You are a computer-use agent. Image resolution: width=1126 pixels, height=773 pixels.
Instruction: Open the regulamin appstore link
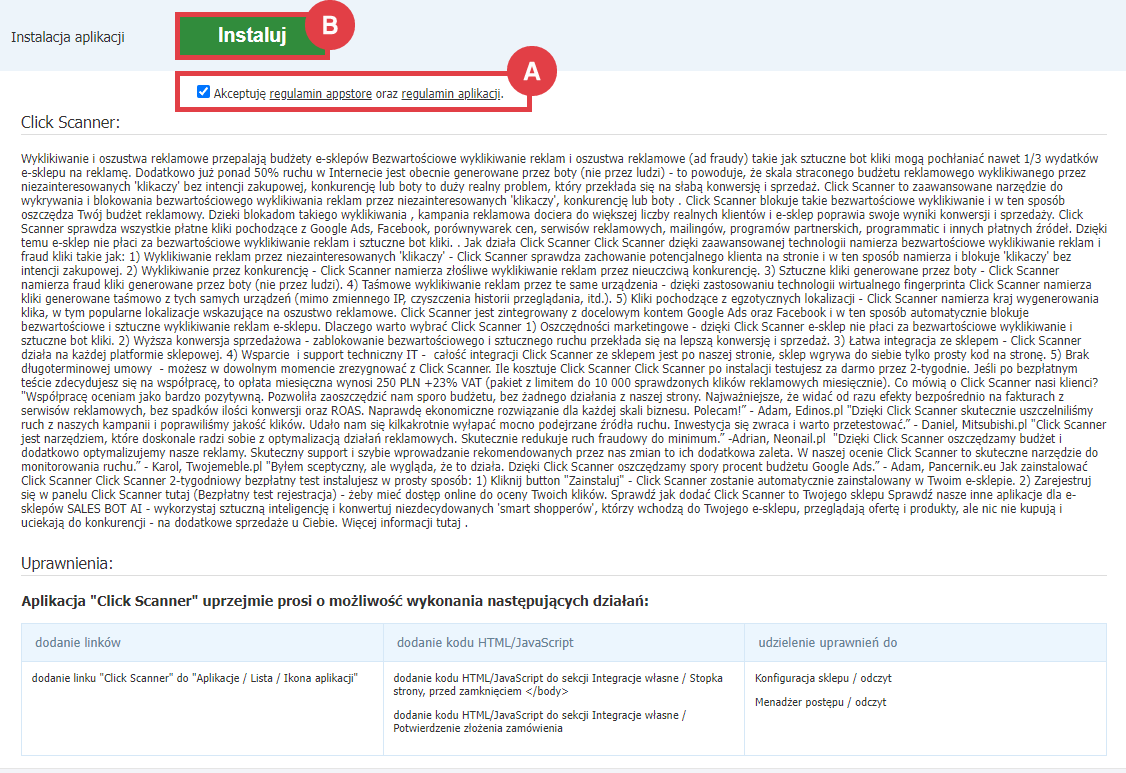point(320,93)
